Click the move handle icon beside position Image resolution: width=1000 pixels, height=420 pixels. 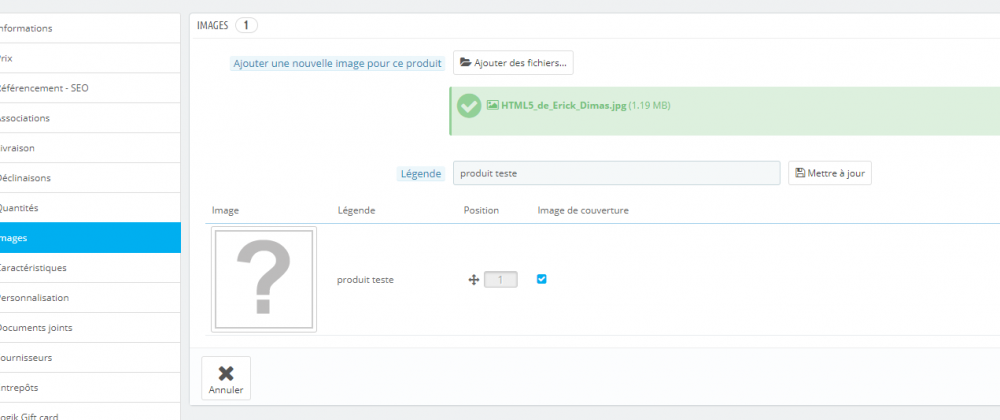[473, 280]
